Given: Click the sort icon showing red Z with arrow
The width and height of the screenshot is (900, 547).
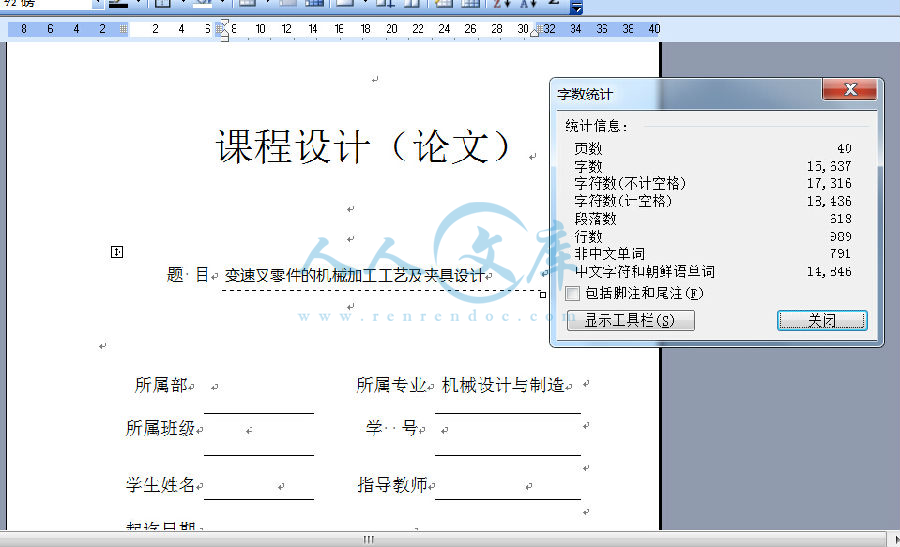Looking at the screenshot, I should [501, 5].
